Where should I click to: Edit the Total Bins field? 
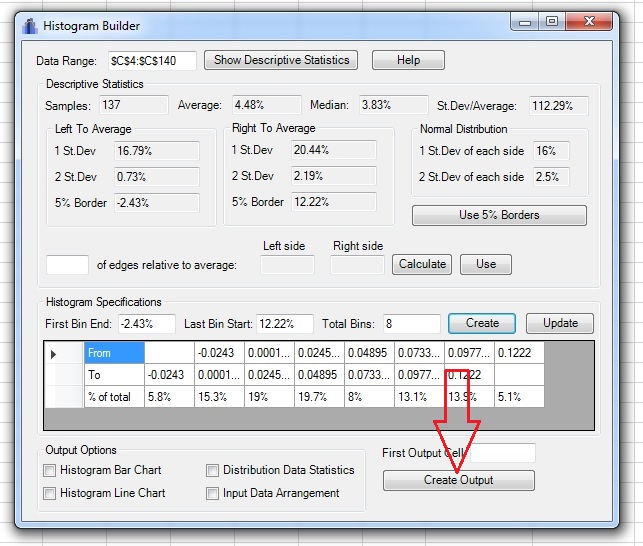(x=412, y=324)
